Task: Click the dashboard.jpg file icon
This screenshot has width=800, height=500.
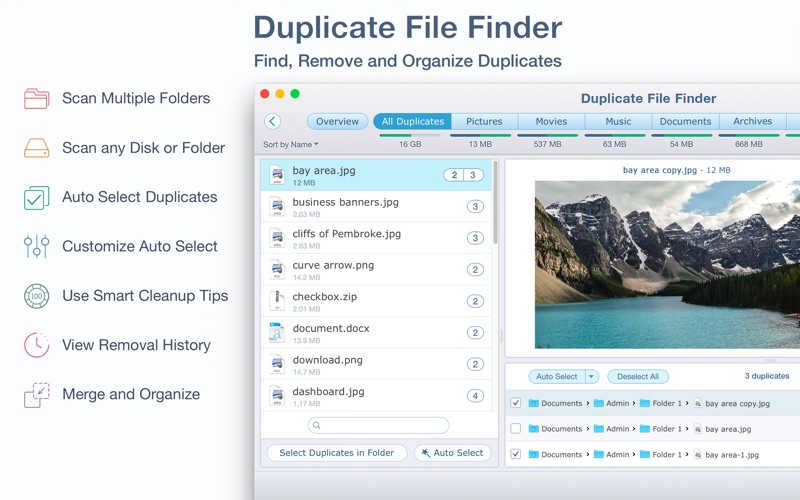Action: [277, 396]
